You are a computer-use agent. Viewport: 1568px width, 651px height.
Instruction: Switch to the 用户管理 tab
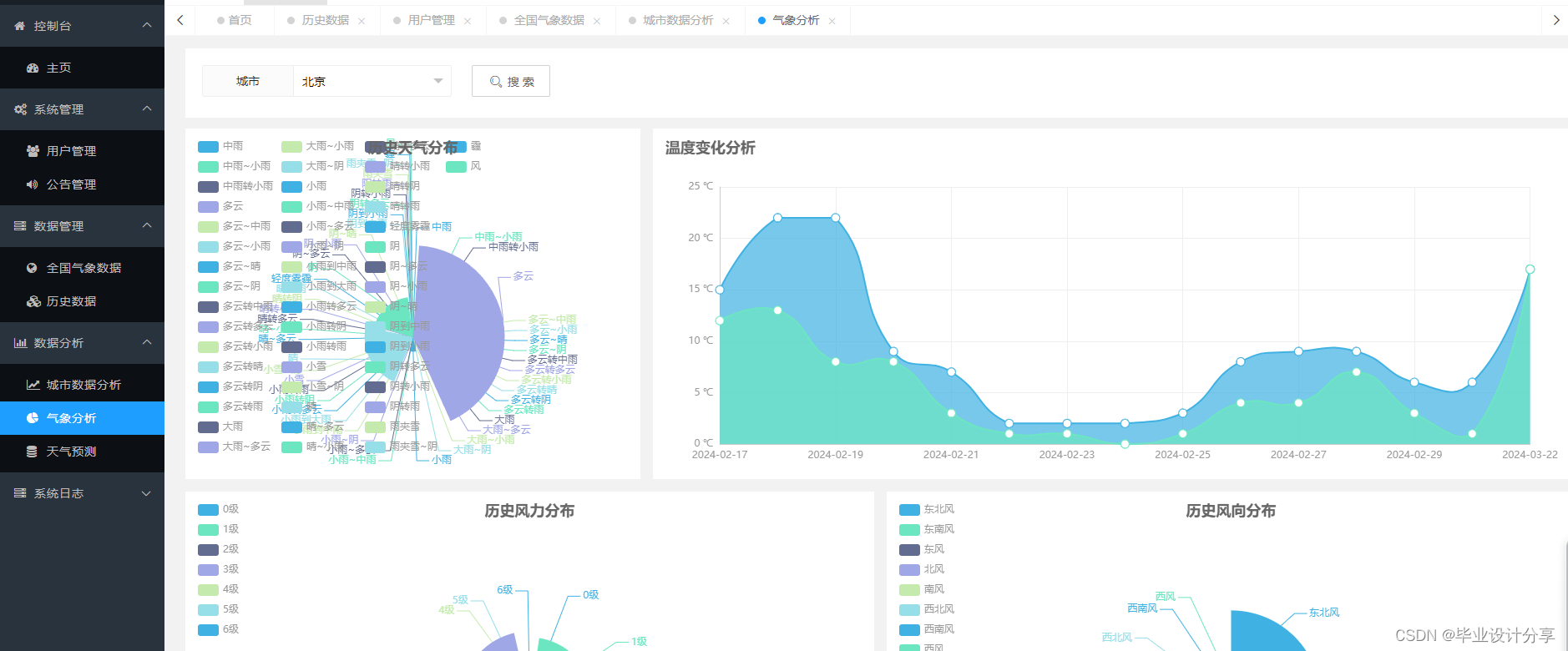(432, 20)
